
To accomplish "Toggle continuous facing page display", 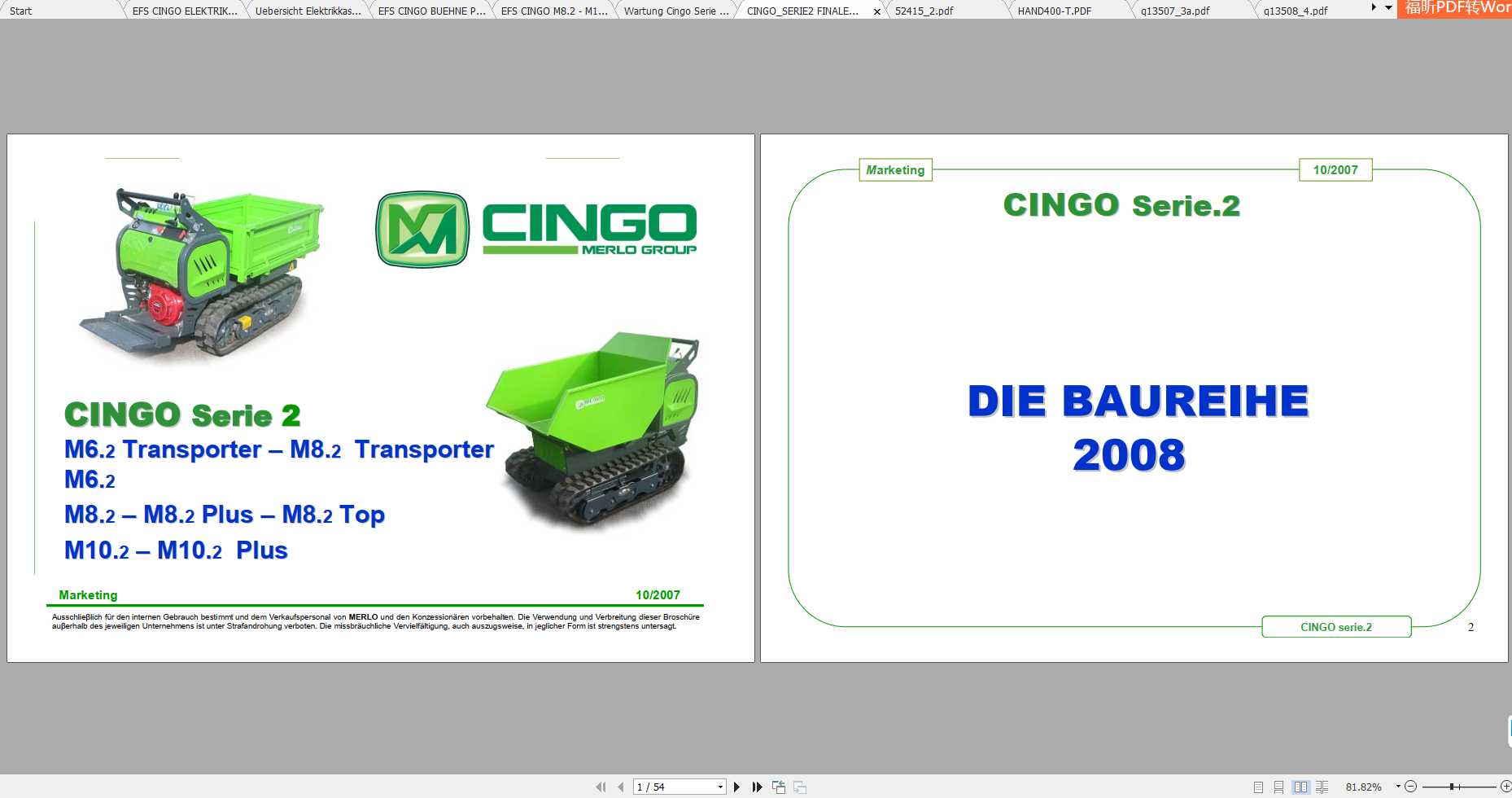I will [x=1322, y=787].
